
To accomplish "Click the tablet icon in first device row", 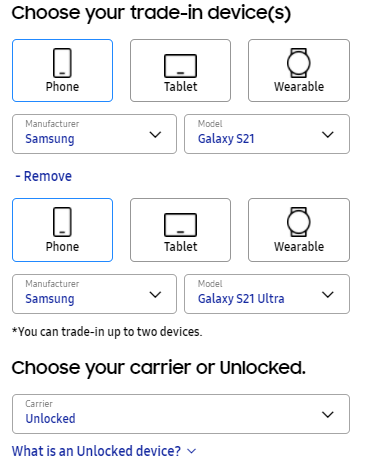I will tap(180, 66).
